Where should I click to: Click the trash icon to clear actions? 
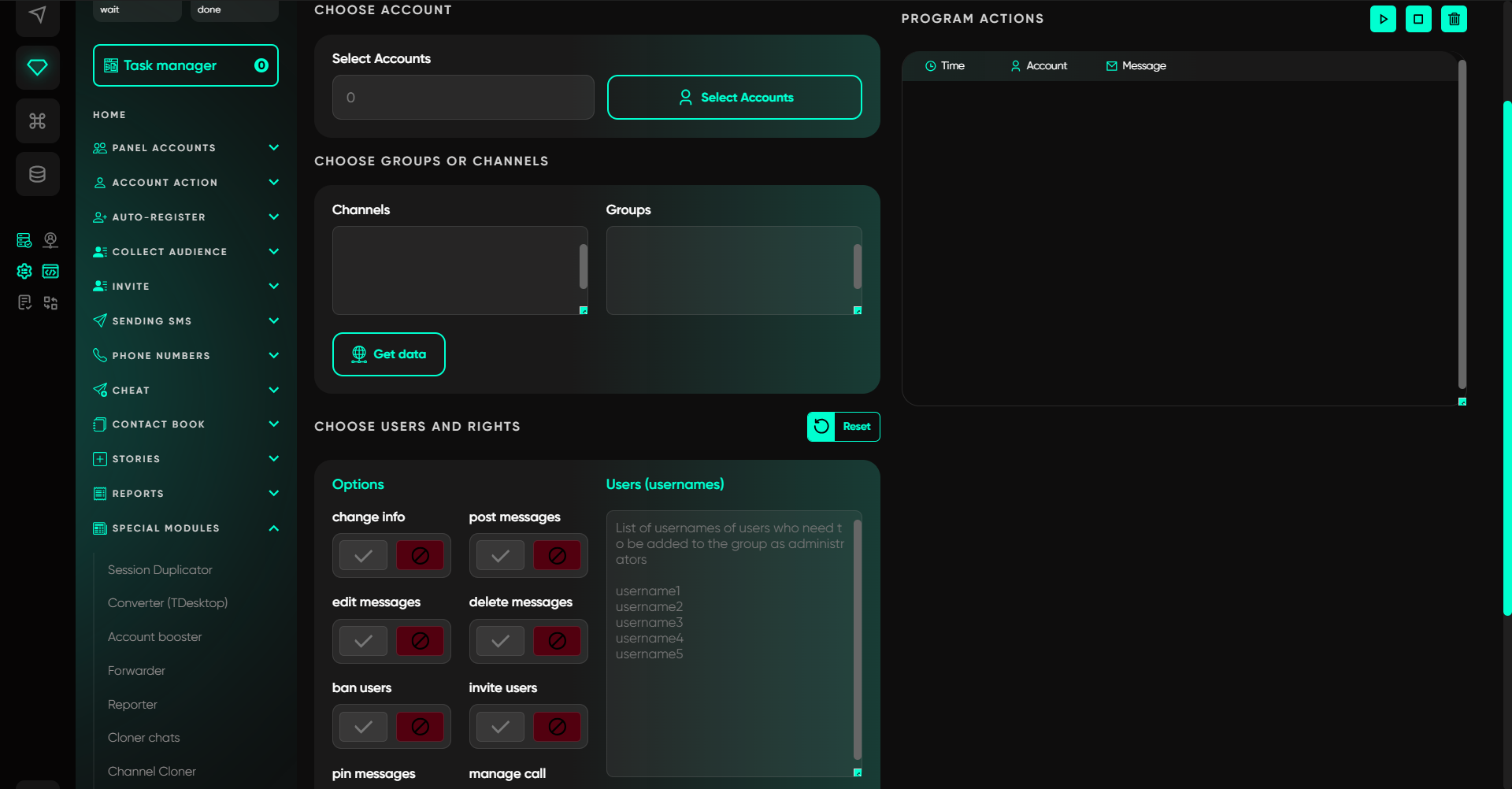click(1454, 19)
